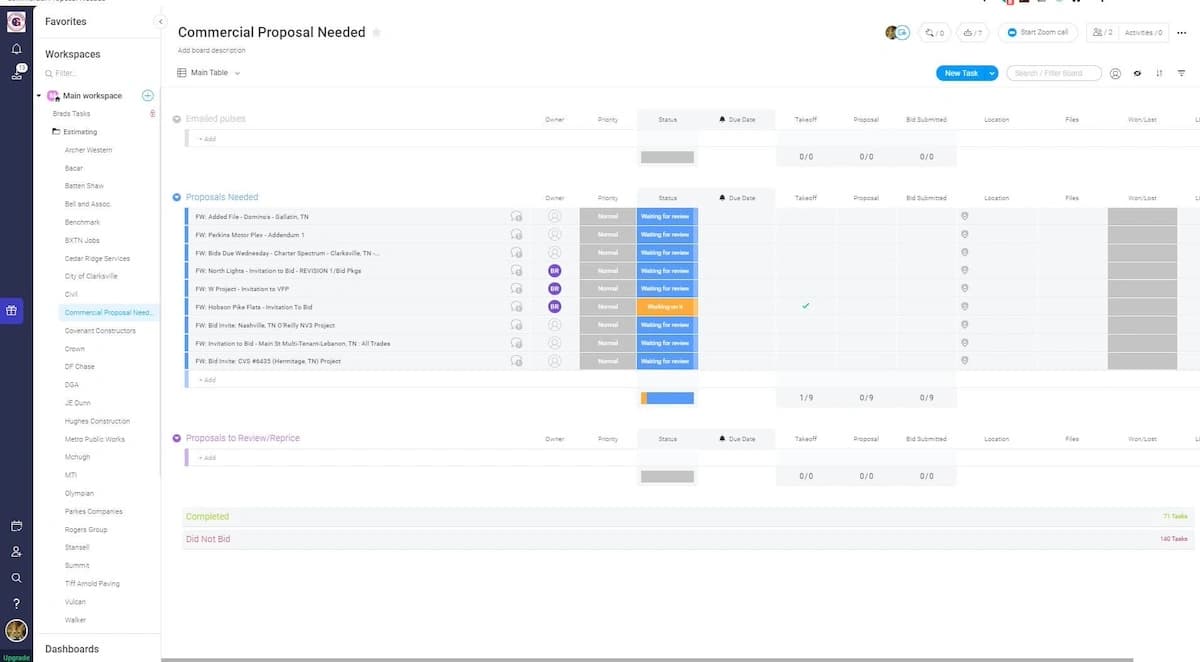Viewport: 1200px width, 662px height.
Task: Toggle the hidden columns eye icon
Action: click(1137, 73)
